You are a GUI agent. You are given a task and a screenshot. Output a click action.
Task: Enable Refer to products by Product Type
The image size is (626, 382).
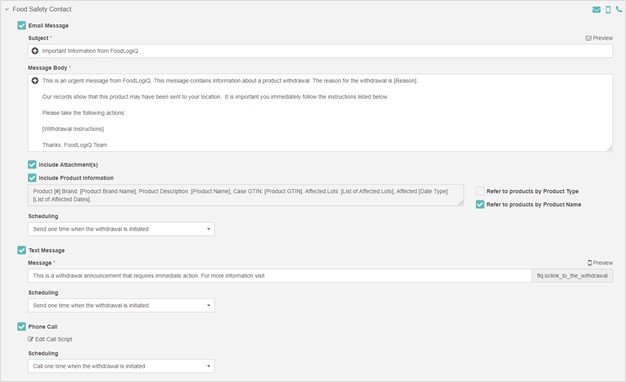[x=480, y=191]
